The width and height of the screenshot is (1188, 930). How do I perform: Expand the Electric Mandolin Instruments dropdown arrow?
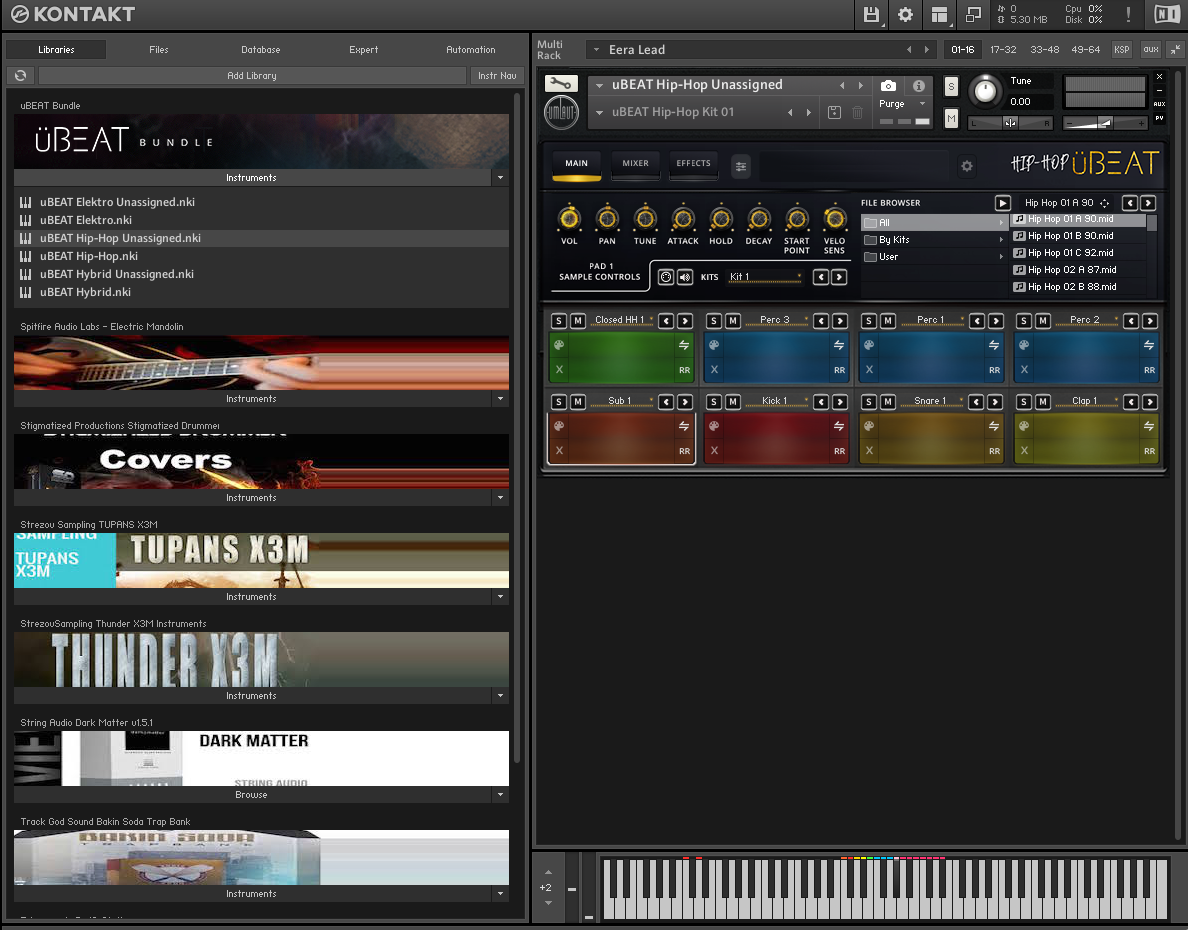[500, 399]
